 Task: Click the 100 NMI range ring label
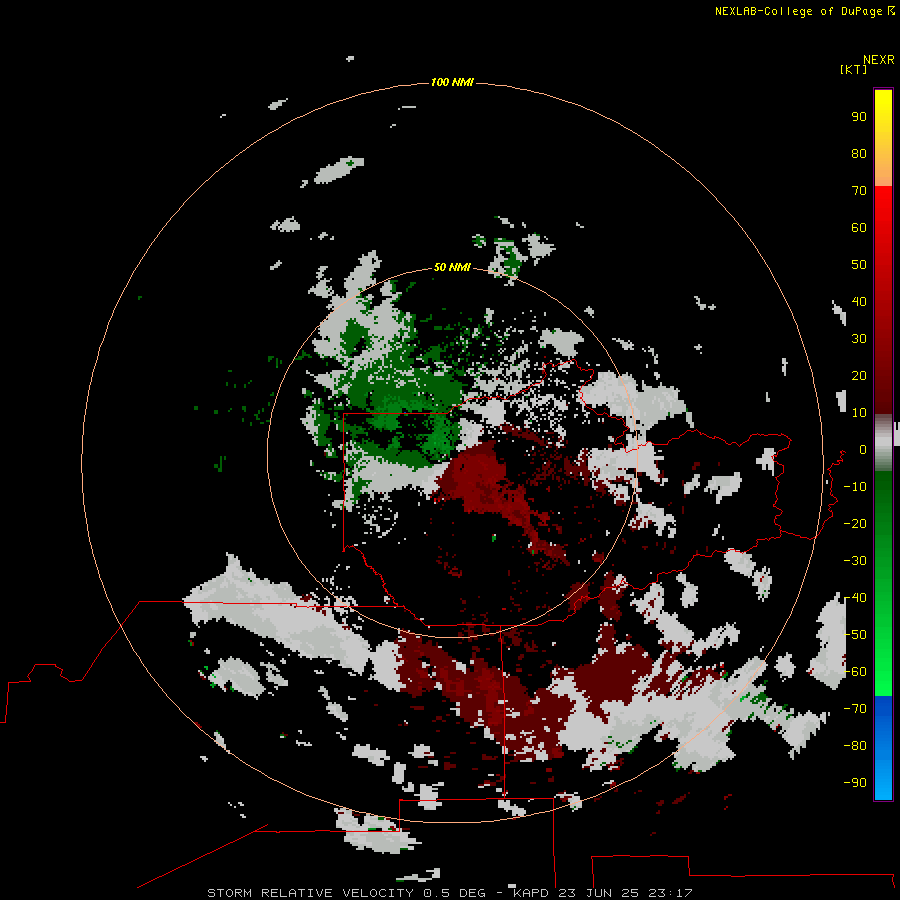(452, 82)
